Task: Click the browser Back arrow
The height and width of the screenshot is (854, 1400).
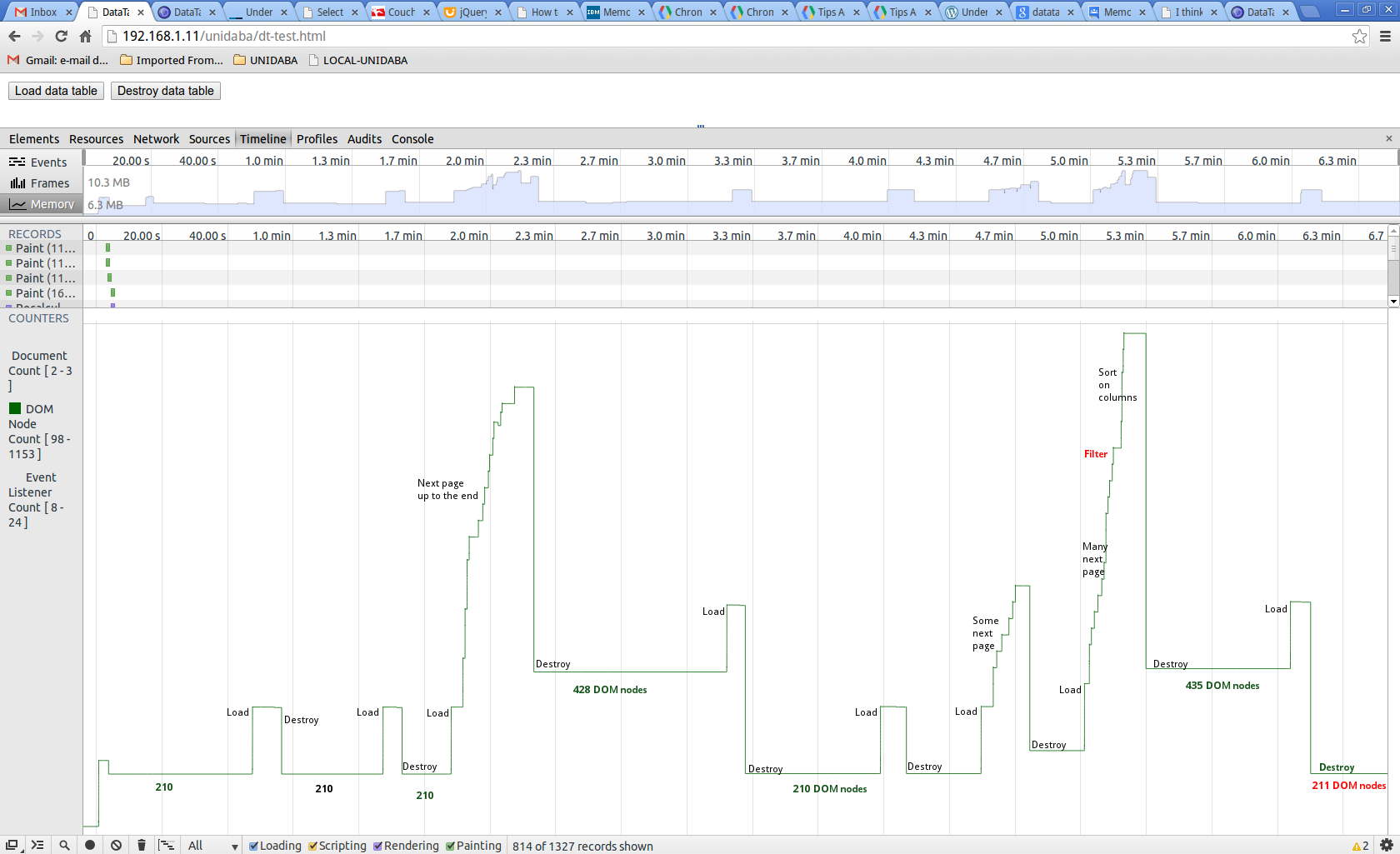Action: (14, 36)
